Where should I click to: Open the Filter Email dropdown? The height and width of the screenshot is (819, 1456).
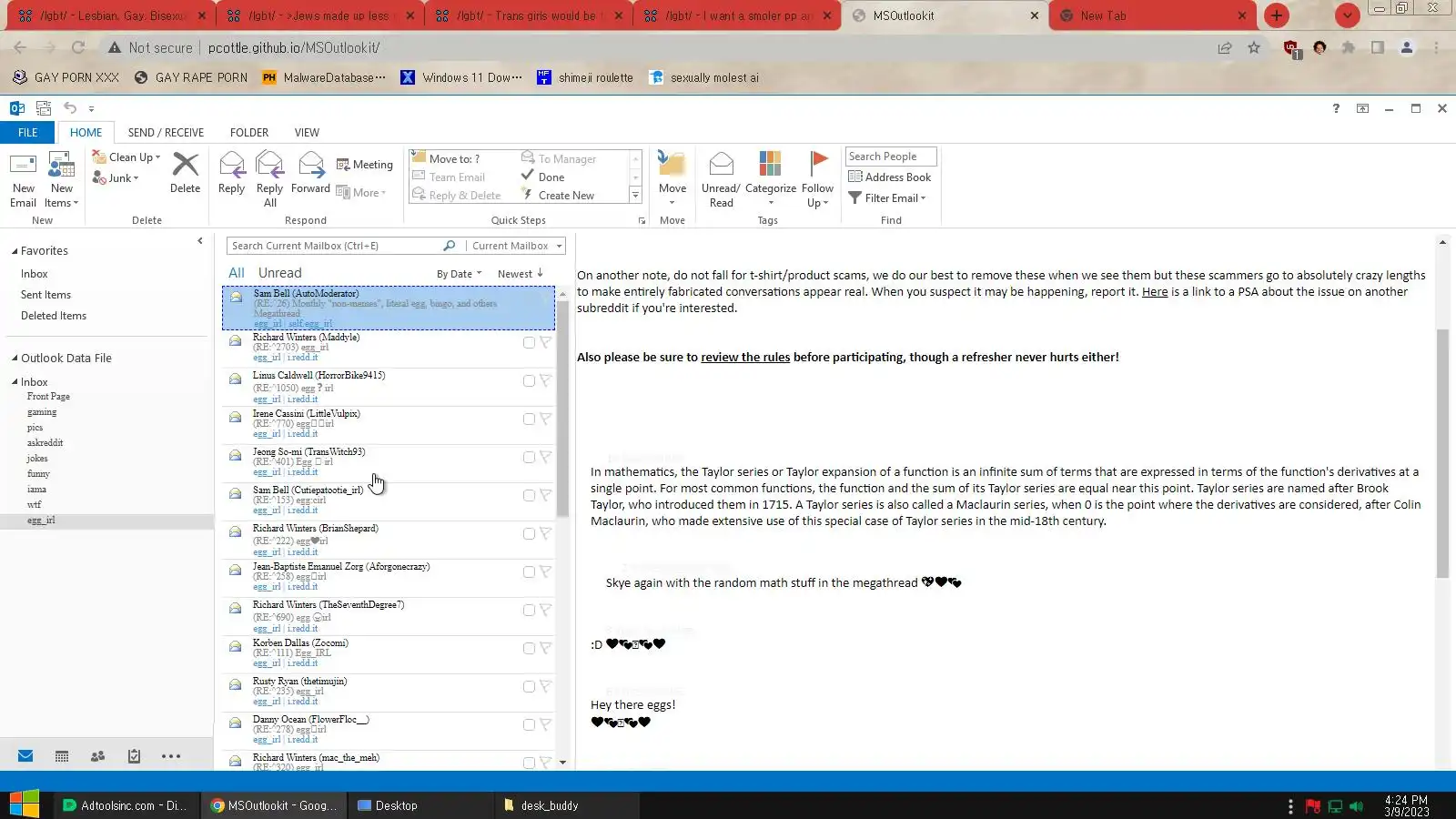(887, 198)
